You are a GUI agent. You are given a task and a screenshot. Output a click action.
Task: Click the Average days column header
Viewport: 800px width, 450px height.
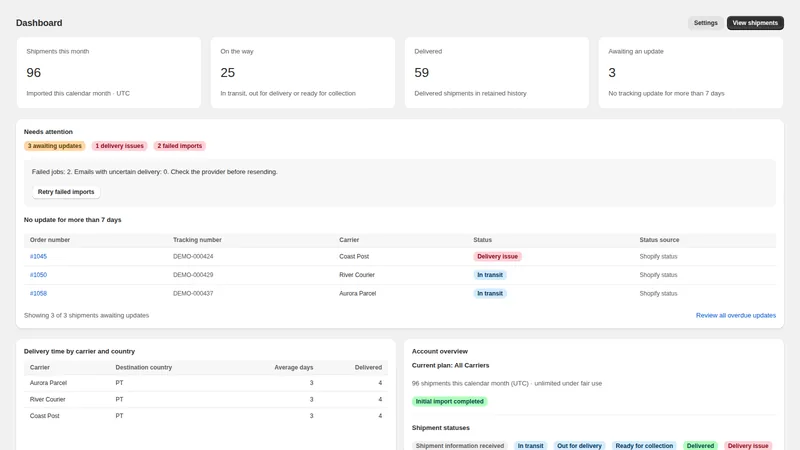[x=293, y=367]
